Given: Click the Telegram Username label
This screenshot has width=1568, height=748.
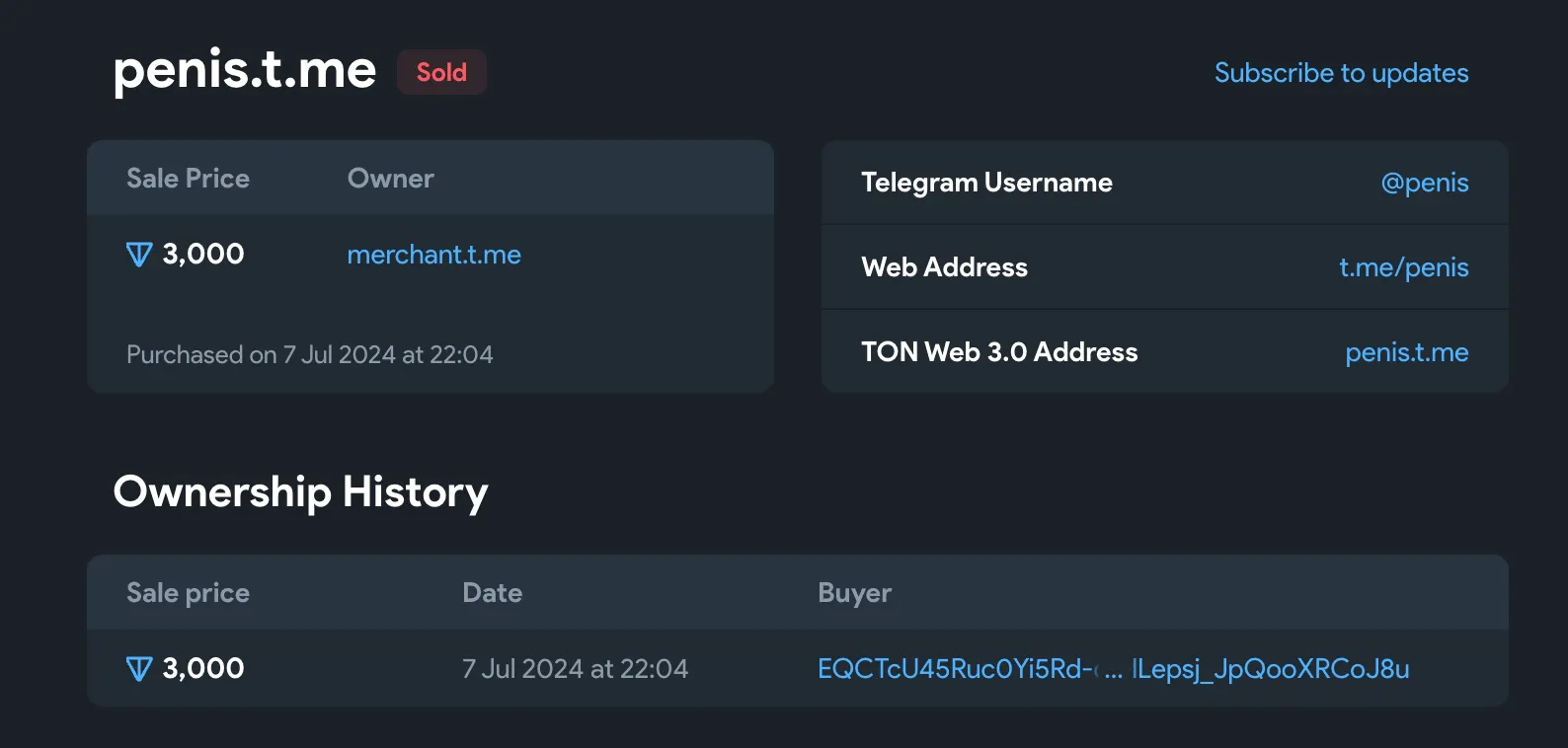Looking at the screenshot, I should click(986, 183).
